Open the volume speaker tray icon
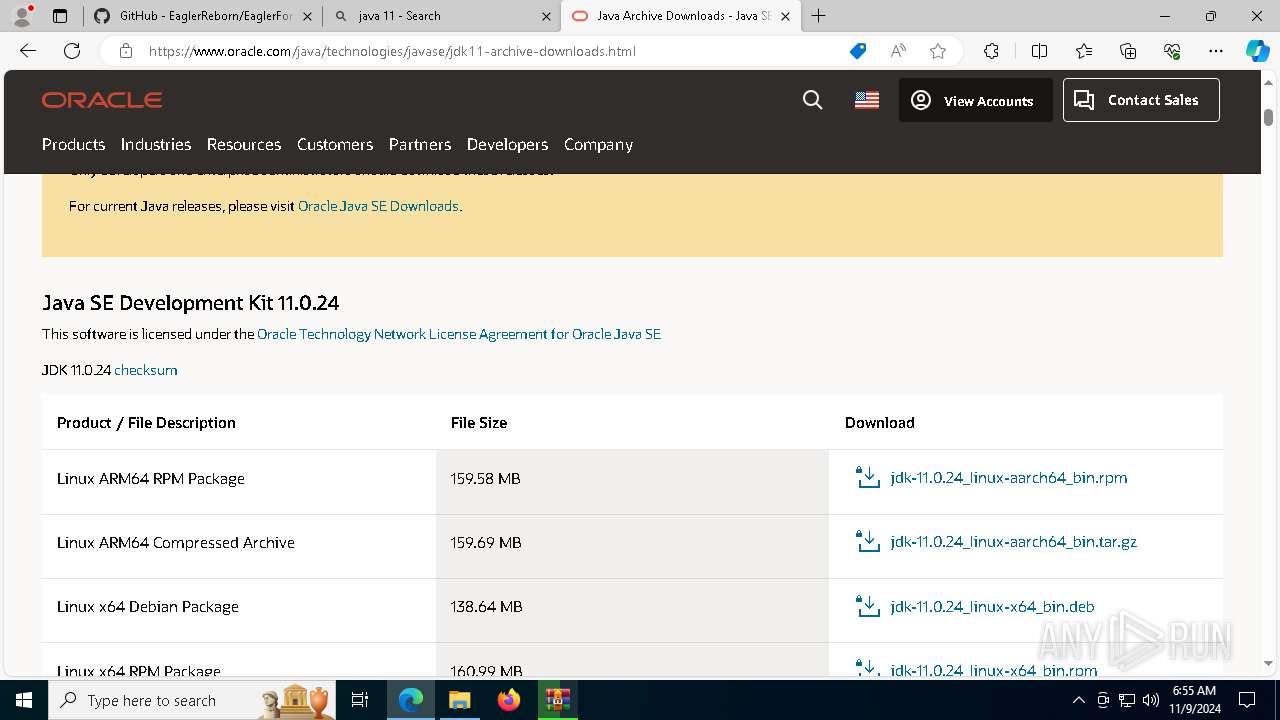This screenshot has height=720, width=1280. pyautogui.click(x=1151, y=700)
